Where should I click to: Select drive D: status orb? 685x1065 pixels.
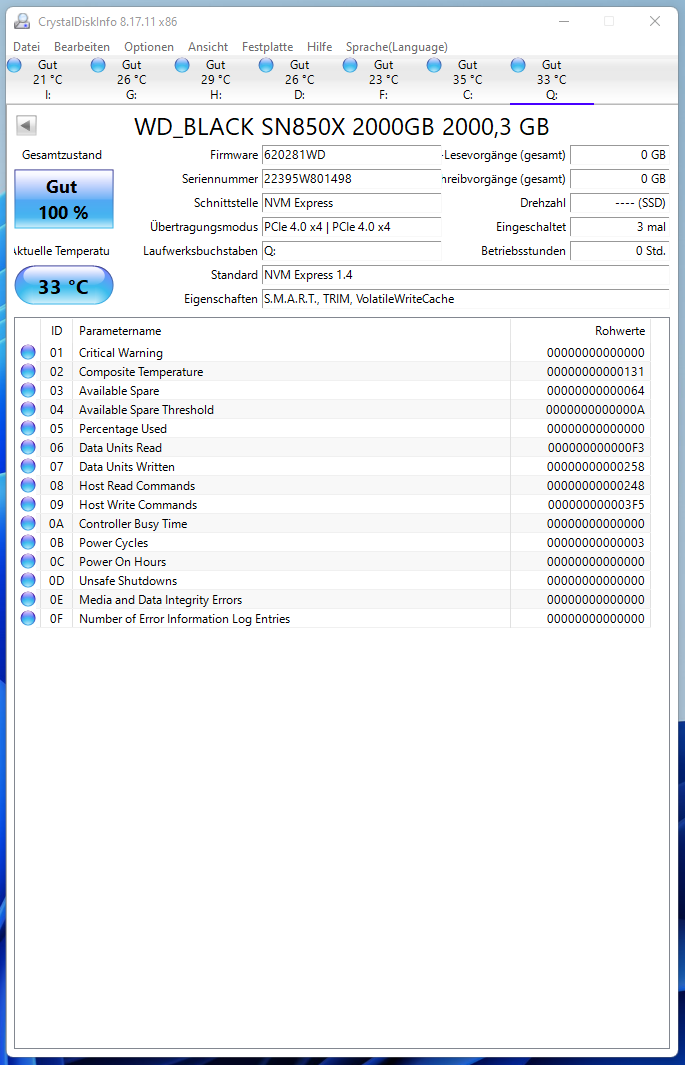tap(266, 65)
